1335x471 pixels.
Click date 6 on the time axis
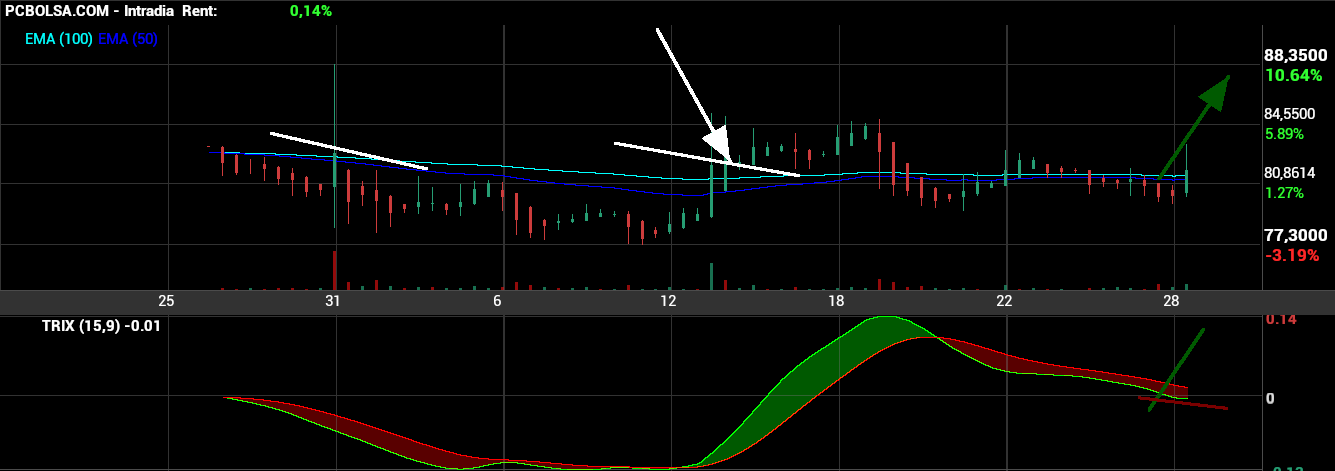point(497,301)
